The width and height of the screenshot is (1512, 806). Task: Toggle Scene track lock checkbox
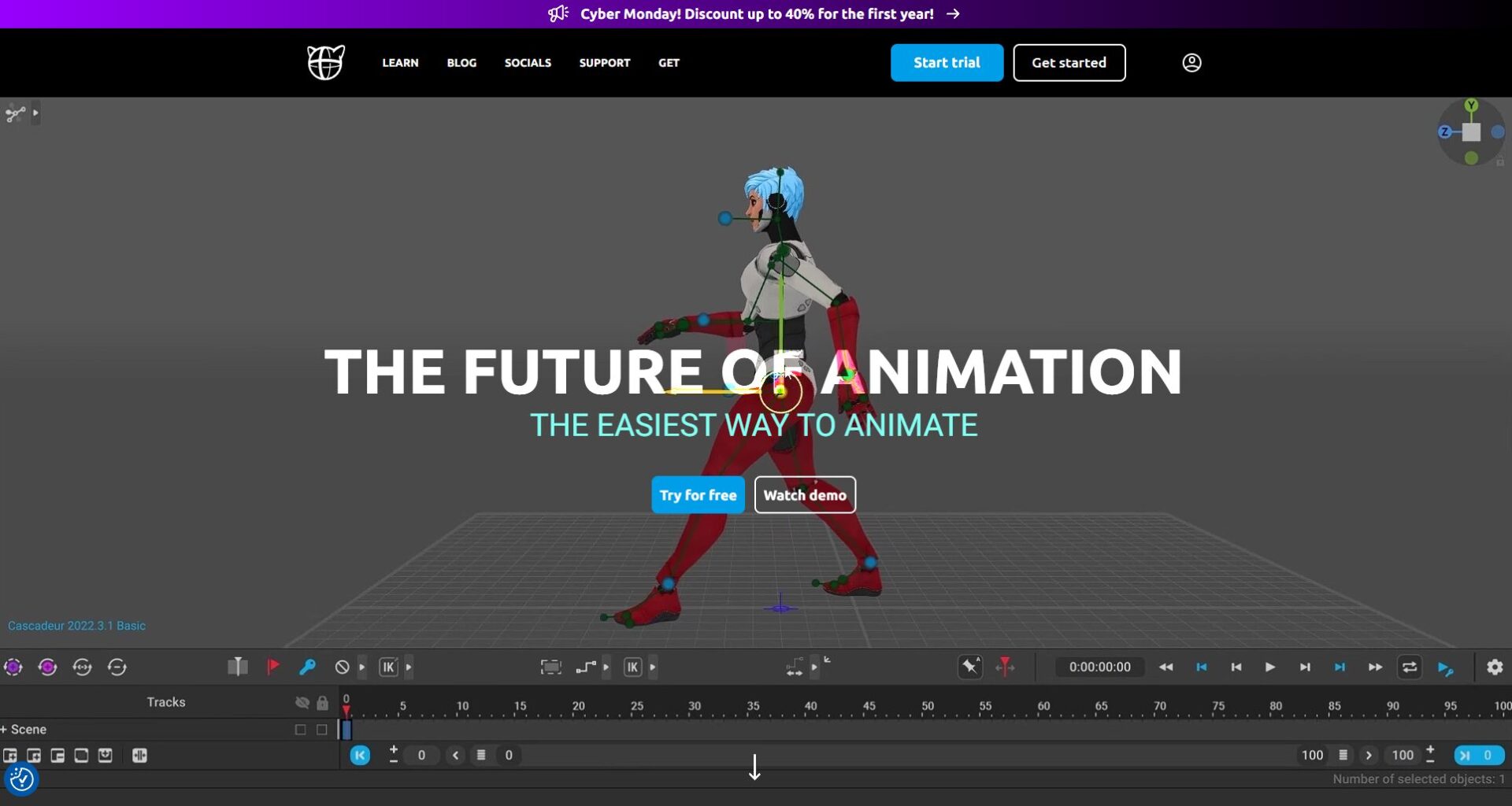point(322,730)
